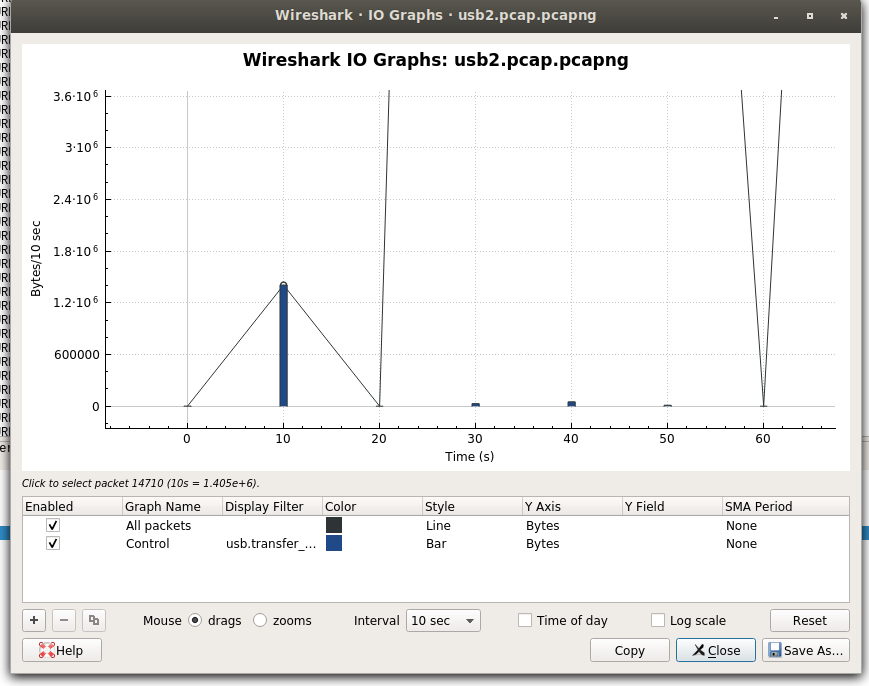Click the Display Filter column header
This screenshot has height=686, width=869.
click(273, 506)
